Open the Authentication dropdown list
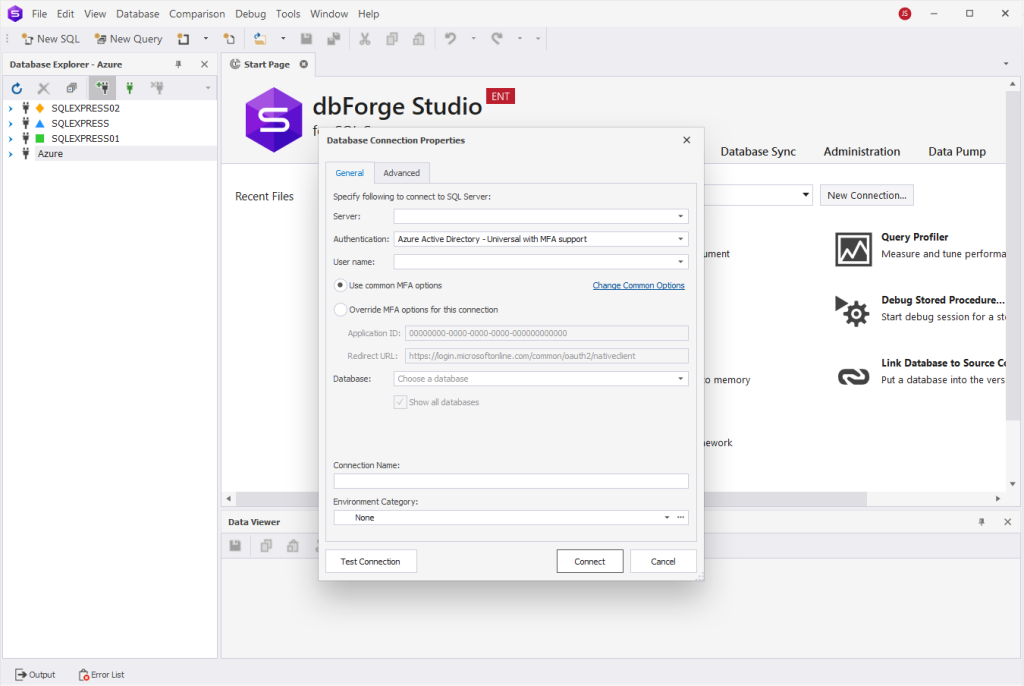The width and height of the screenshot is (1024, 686). [x=680, y=239]
